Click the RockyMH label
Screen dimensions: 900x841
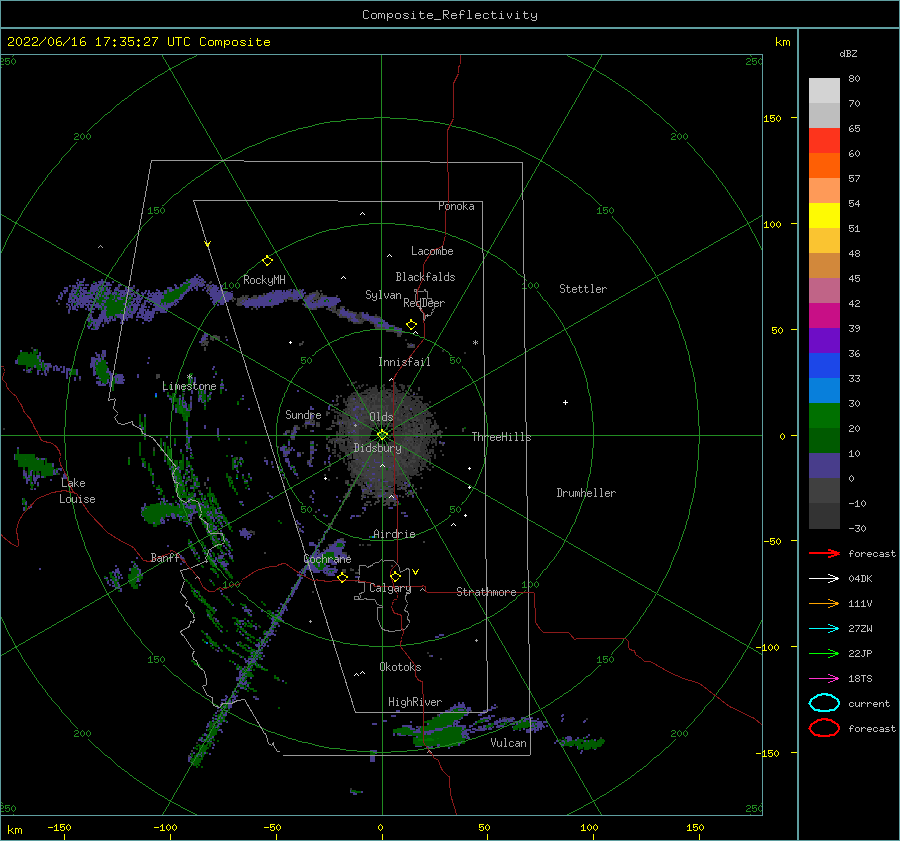(x=264, y=280)
